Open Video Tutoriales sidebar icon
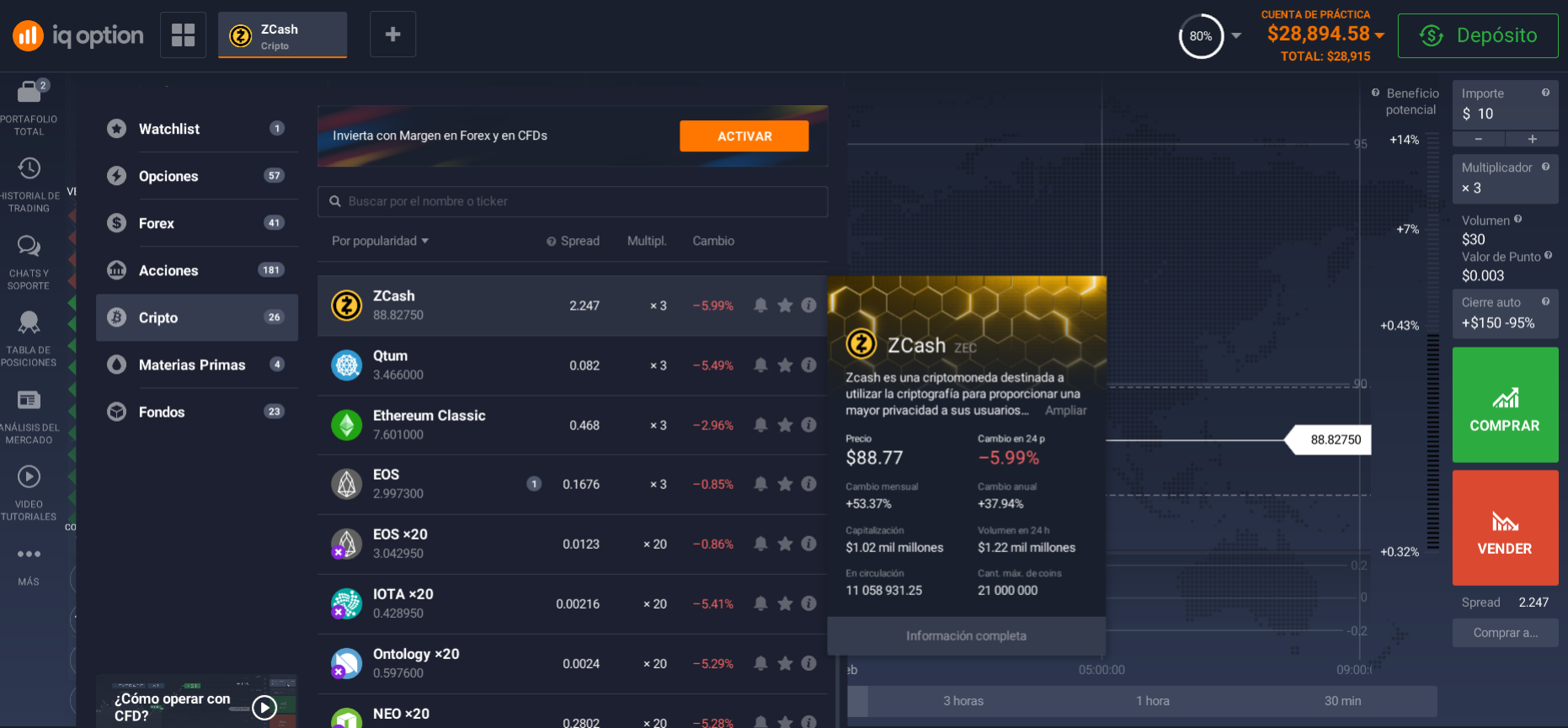 tap(29, 477)
